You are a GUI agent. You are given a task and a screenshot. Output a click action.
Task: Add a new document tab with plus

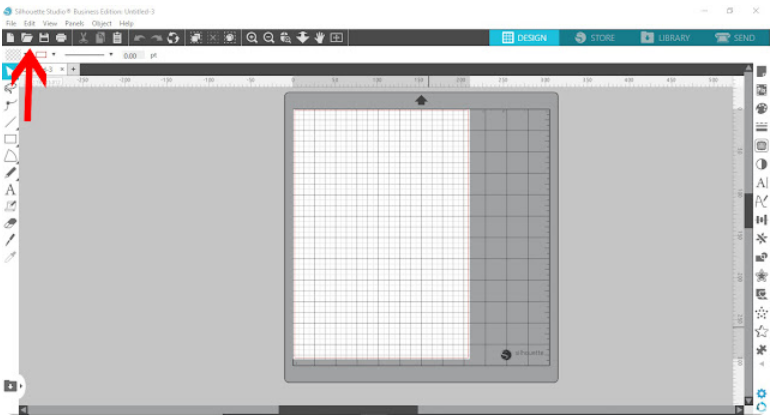[x=72, y=69]
